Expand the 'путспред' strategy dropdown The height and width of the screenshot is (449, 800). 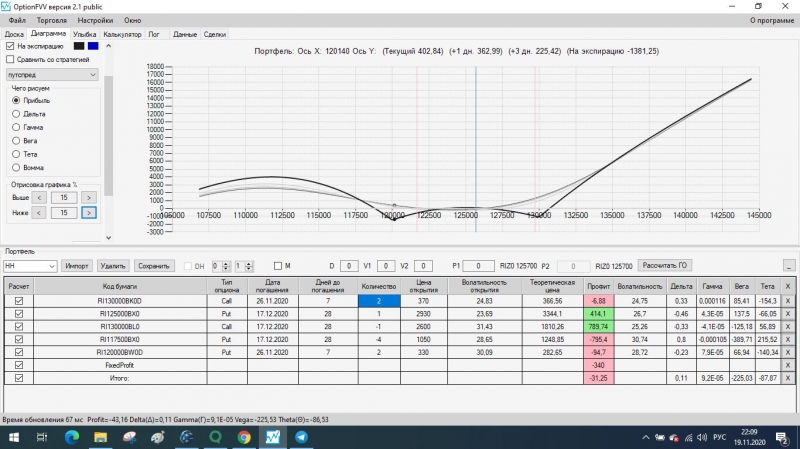tap(52, 74)
